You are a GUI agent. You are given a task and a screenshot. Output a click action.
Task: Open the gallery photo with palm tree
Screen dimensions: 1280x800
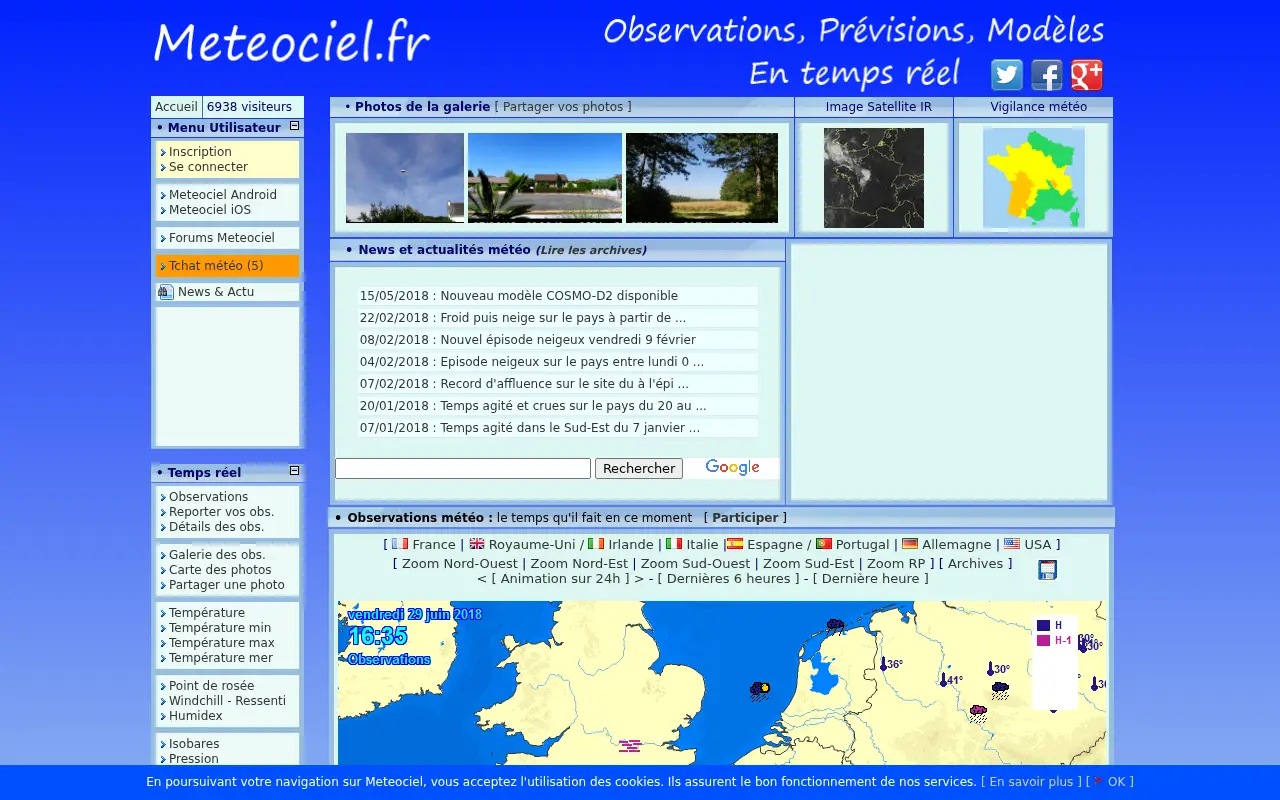[545, 178]
